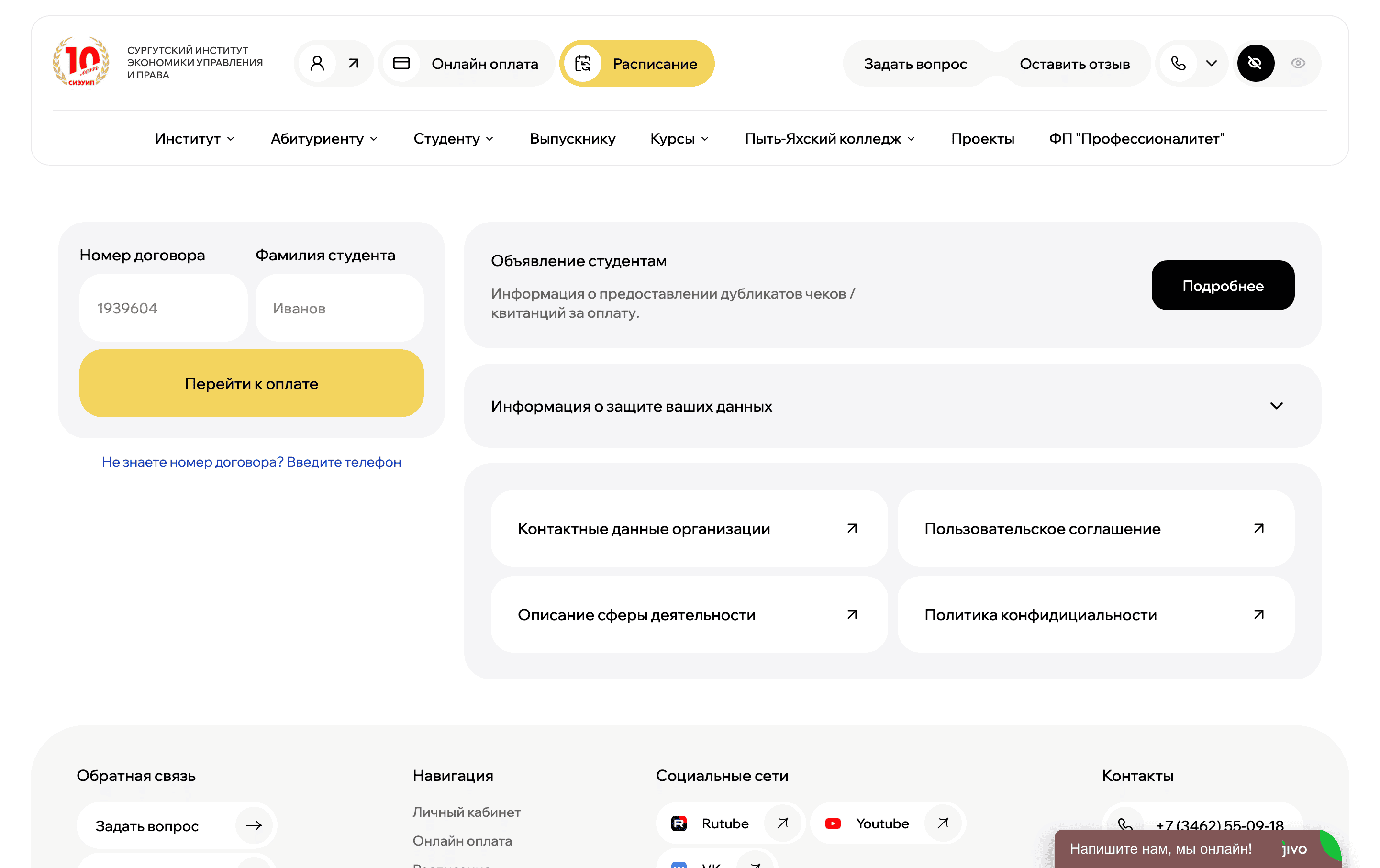The image size is (1380, 868).
Task: Open the personal account user icon
Action: (317, 63)
